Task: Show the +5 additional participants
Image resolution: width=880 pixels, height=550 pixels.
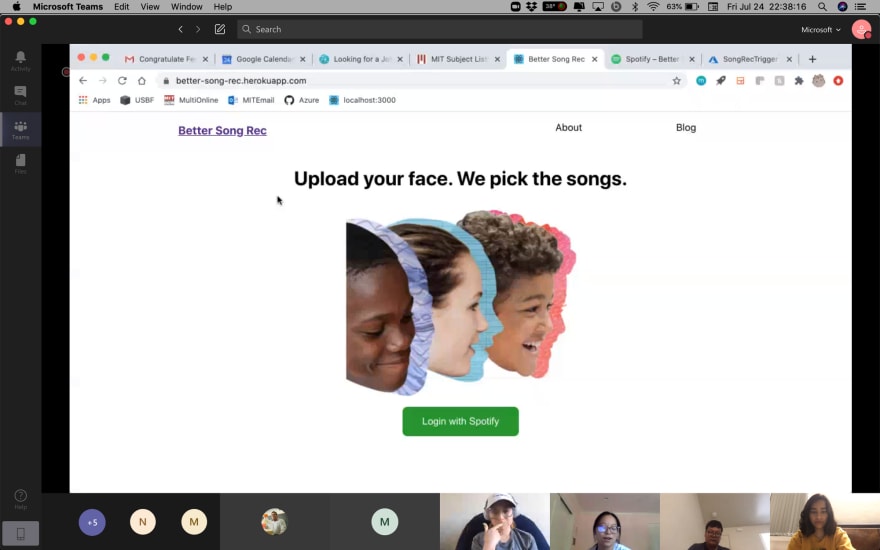Action: (92, 522)
